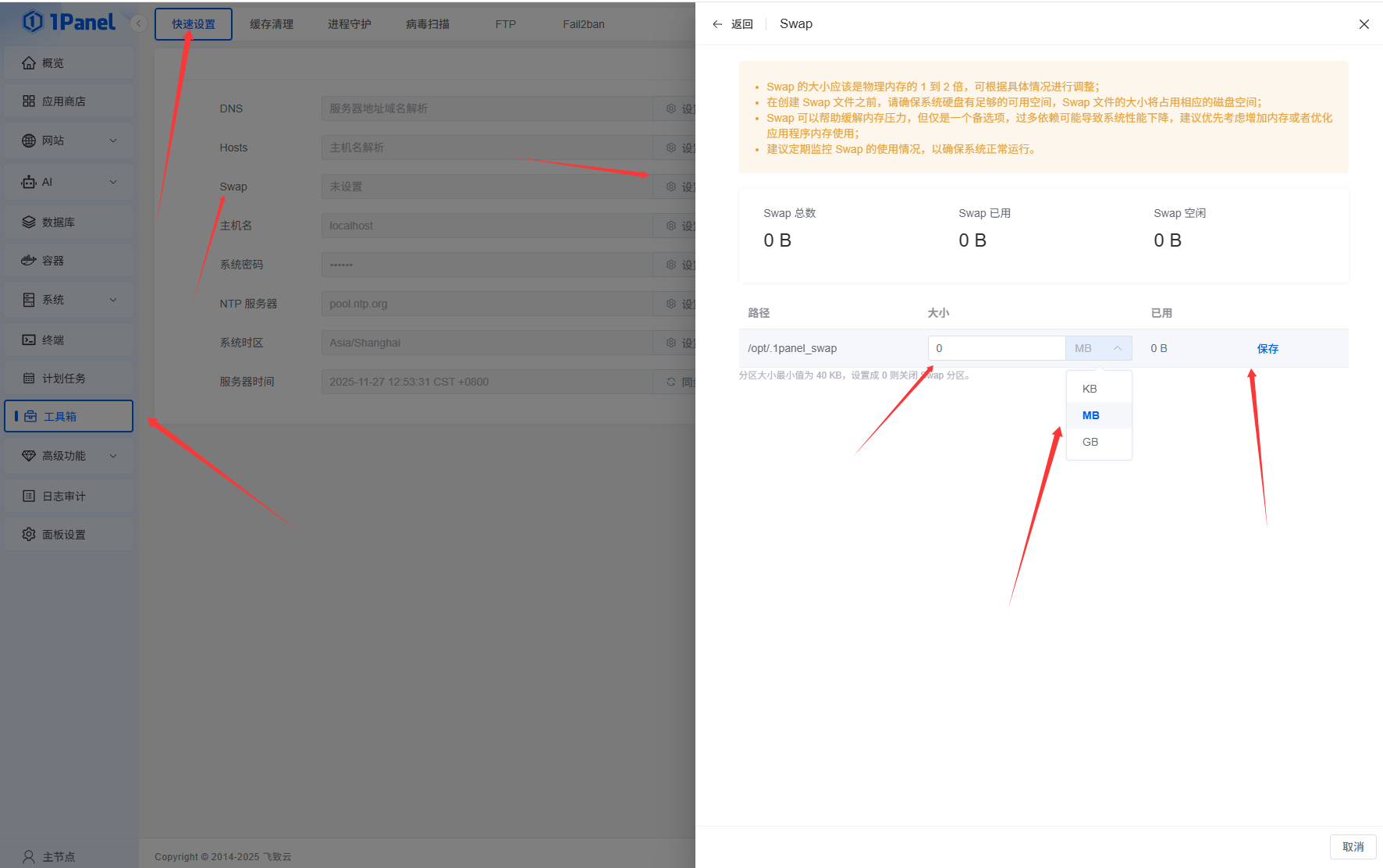Open the MB unit dropdown
1383x868 pixels.
[x=1098, y=348]
